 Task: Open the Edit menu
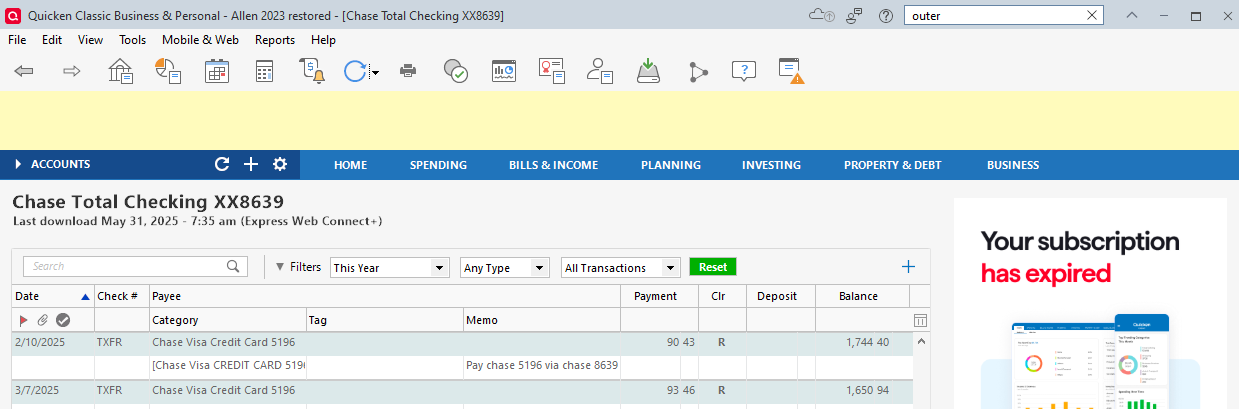click(x=52, y=40)
